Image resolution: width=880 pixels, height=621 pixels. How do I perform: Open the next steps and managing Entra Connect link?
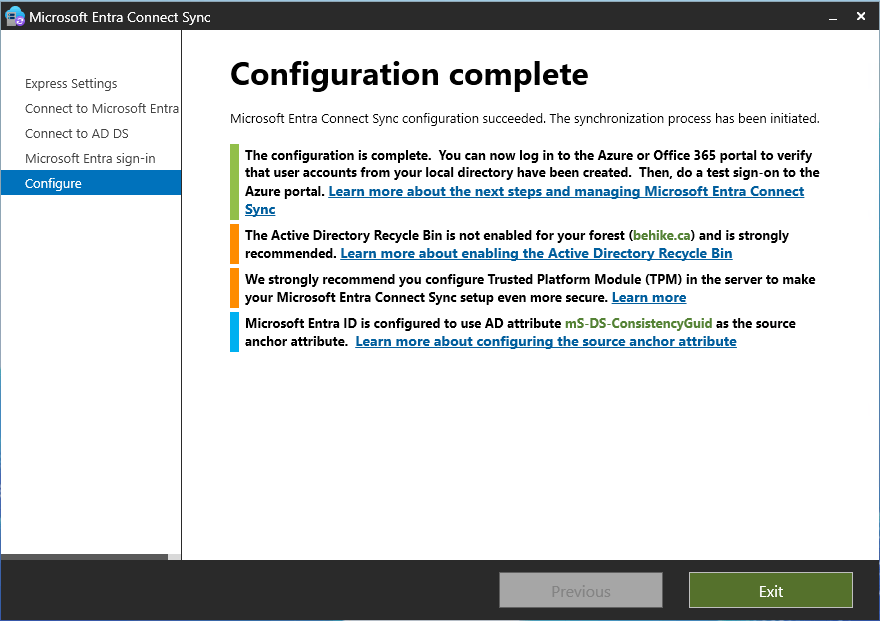pos(565,191)
